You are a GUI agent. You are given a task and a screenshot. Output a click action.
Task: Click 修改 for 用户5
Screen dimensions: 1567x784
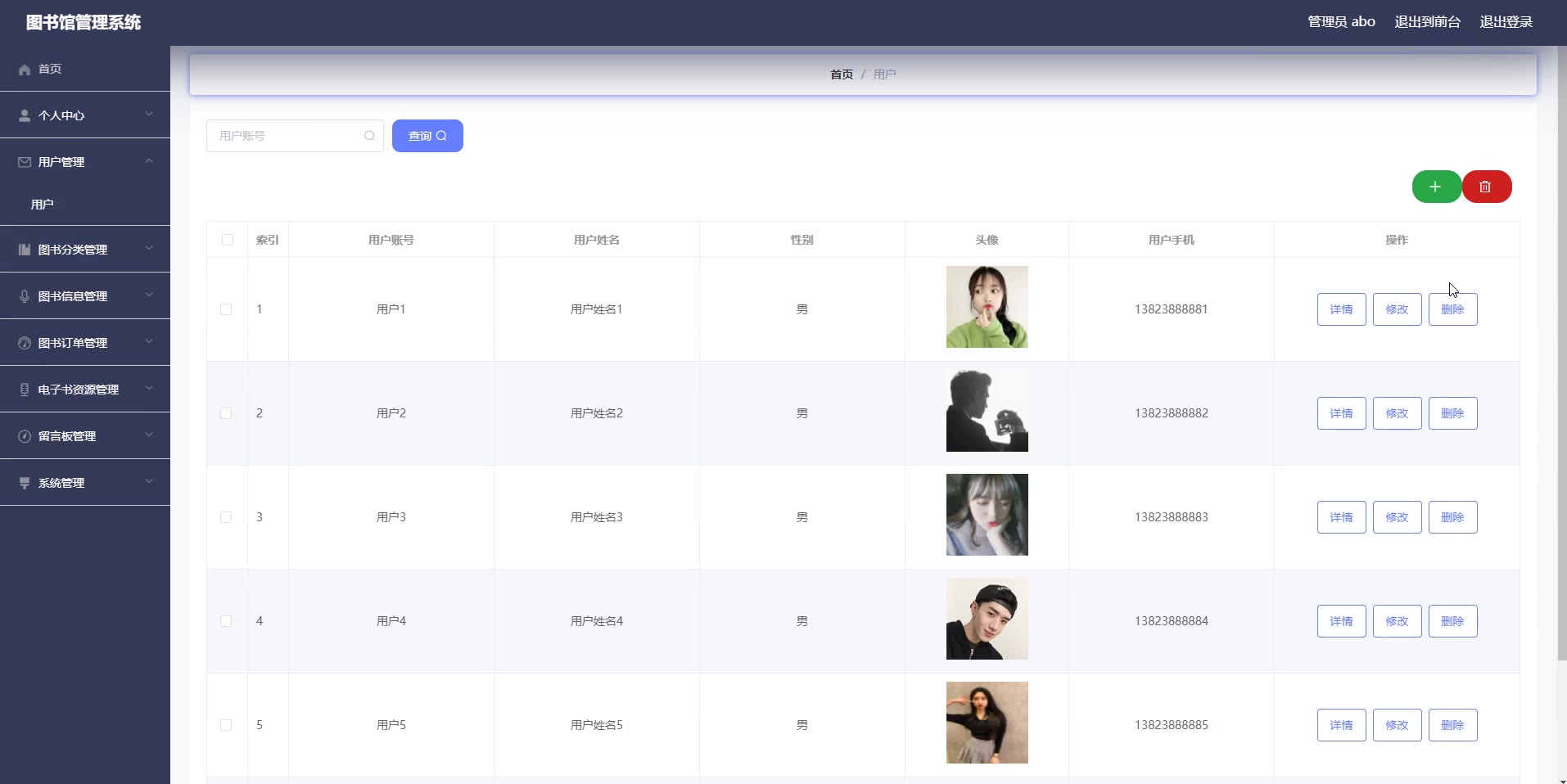[x=1397, y=725]
